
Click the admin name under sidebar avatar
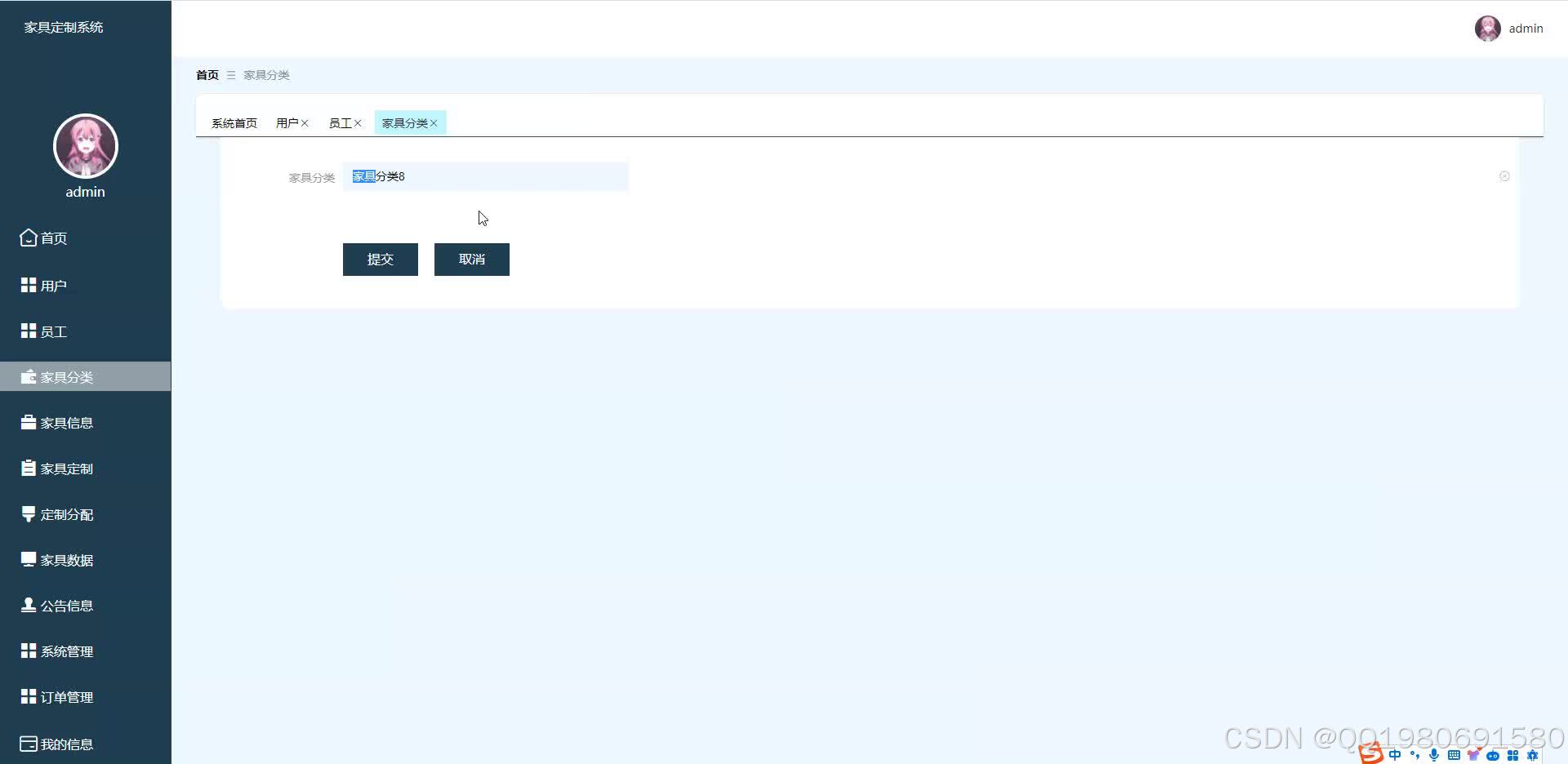click(86, 192)
